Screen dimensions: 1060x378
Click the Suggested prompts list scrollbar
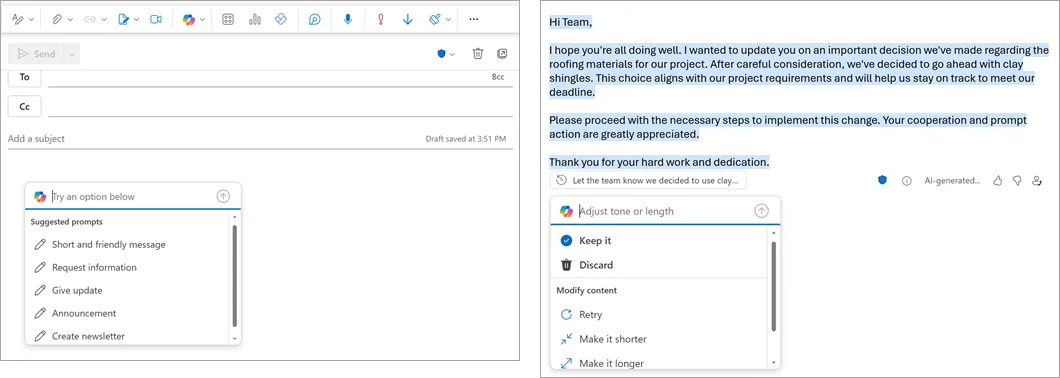pyautogui.click(x=235, y=276)
